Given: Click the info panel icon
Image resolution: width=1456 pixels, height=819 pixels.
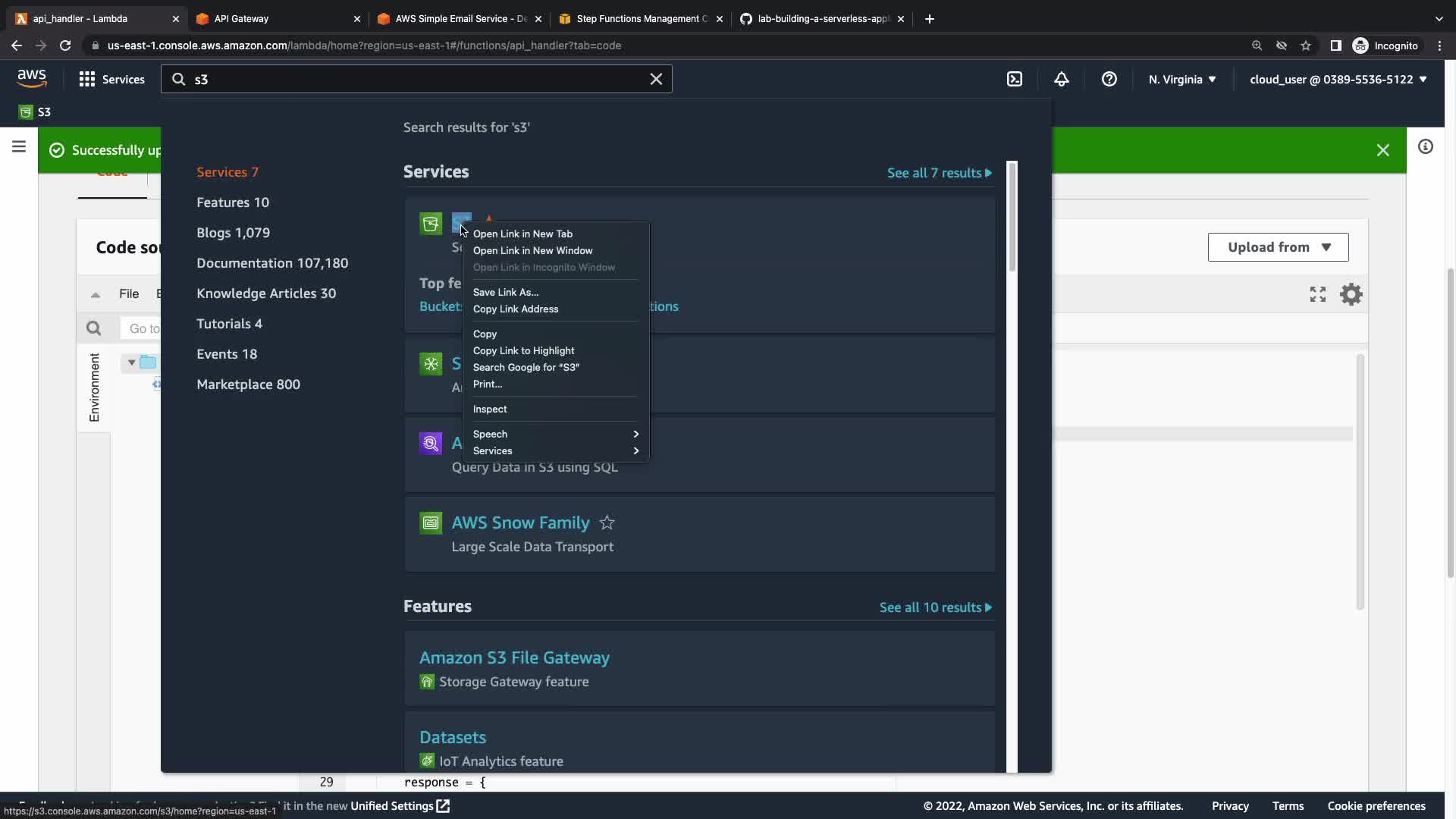Looking at the screenshot, I should pyautogui.click(x=1425, y=146).
